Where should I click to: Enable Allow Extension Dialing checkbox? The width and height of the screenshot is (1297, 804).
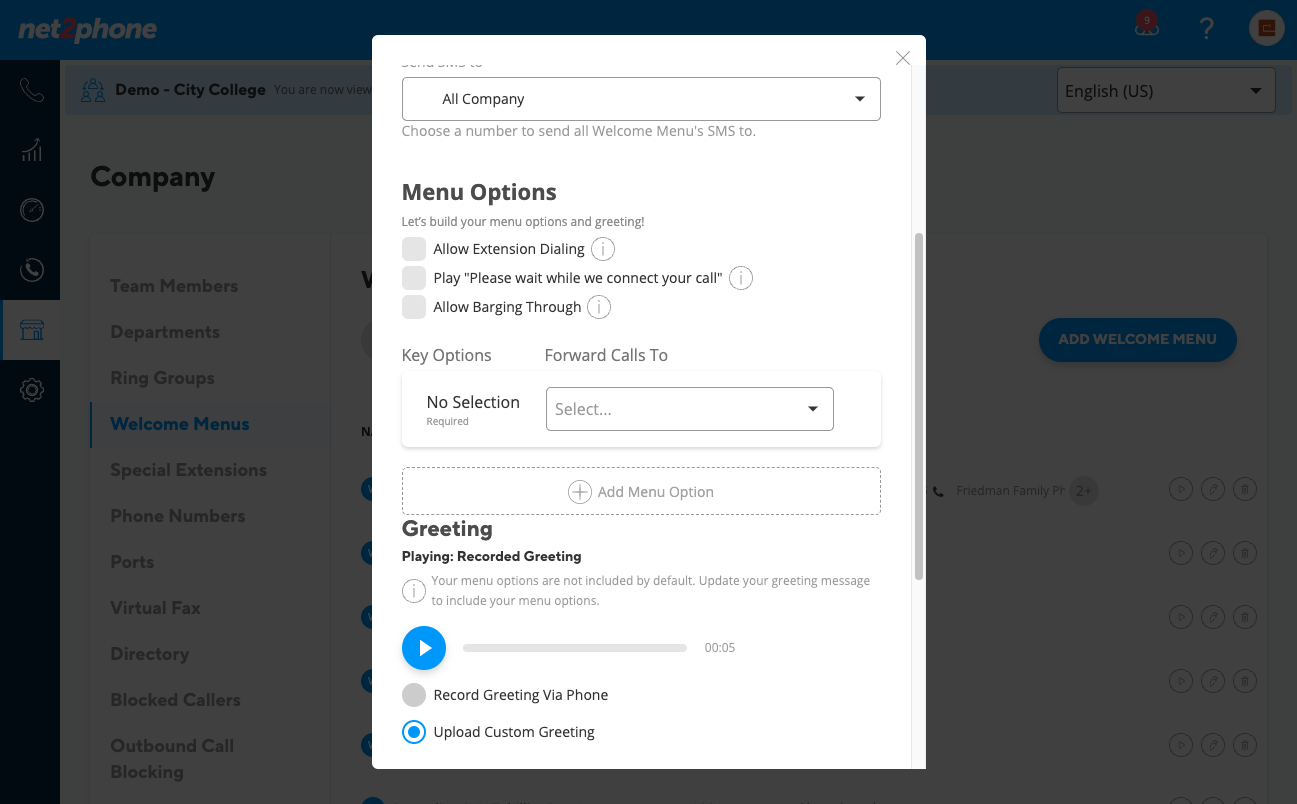point(414,249)
